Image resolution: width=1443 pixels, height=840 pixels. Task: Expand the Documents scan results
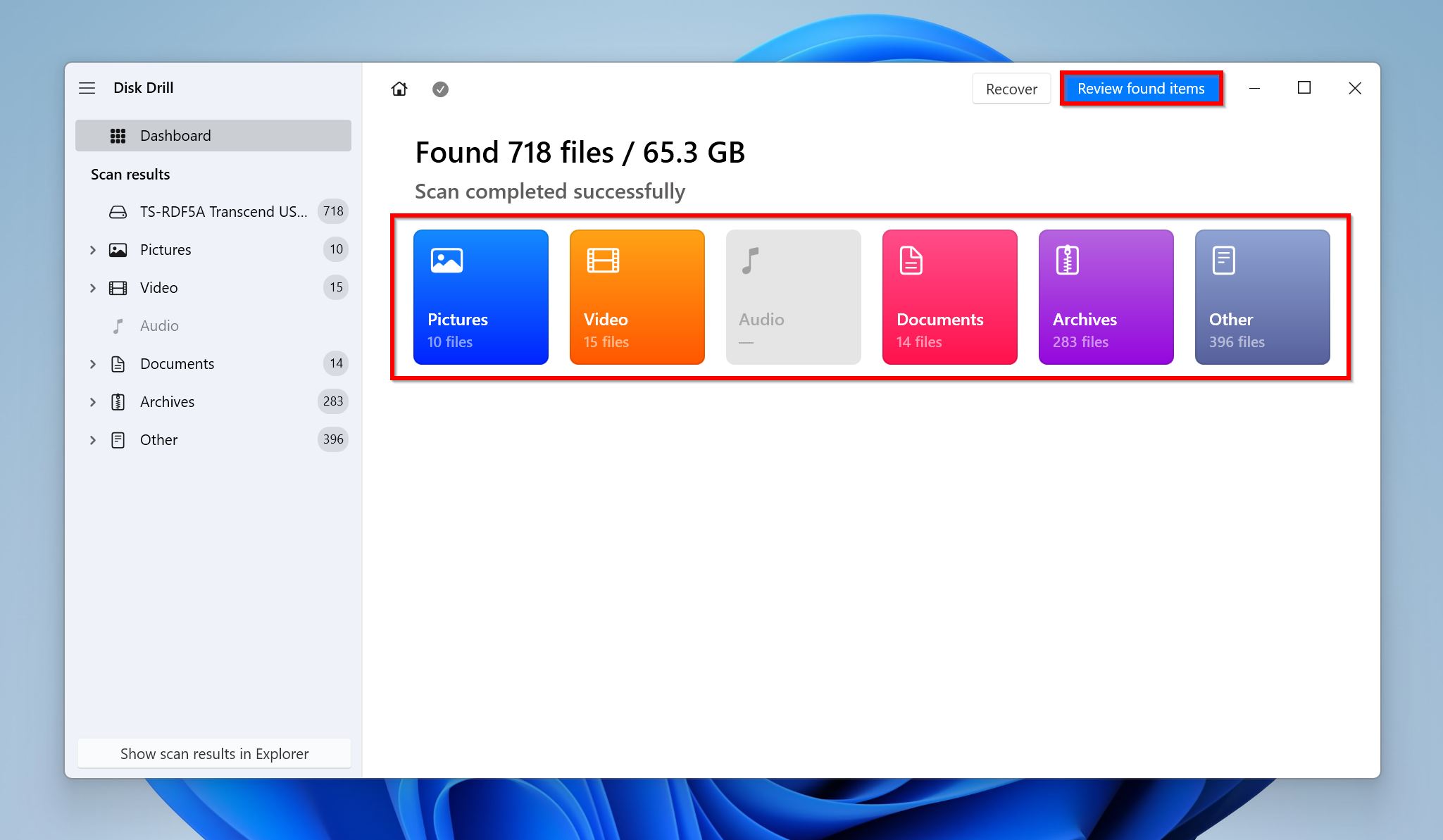[92, 363]
